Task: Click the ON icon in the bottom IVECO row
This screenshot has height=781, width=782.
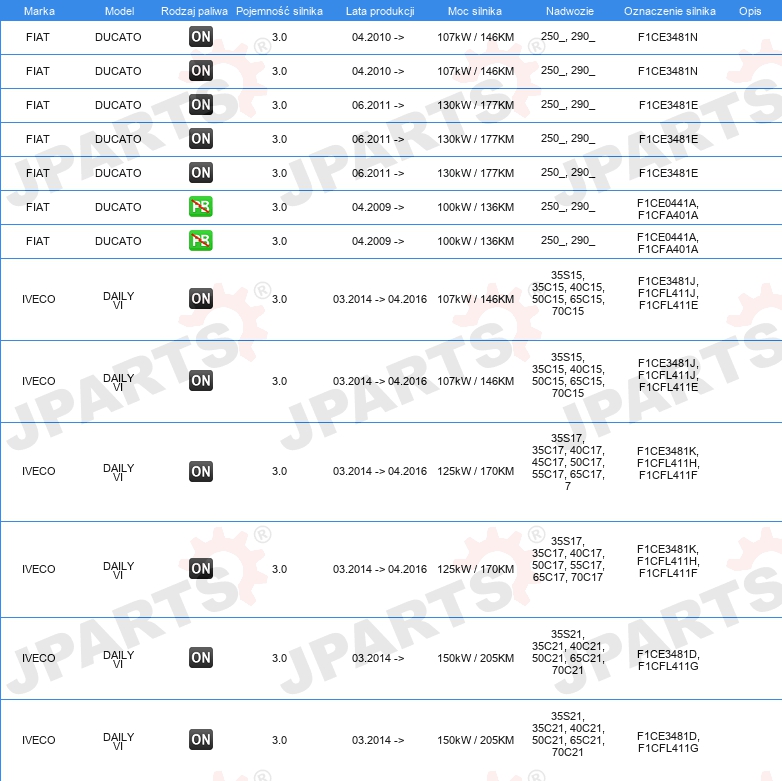Action: coord(200,740)
